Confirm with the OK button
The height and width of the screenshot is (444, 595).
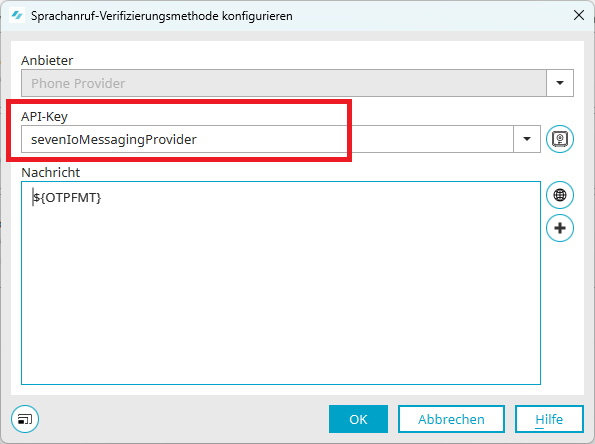[358, 419]
